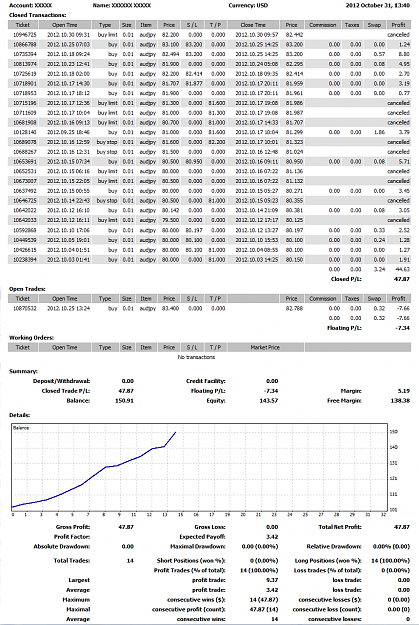This screenshot has height=625, width=419.
Task: Select the profit value 2.52
Action: 404,230
